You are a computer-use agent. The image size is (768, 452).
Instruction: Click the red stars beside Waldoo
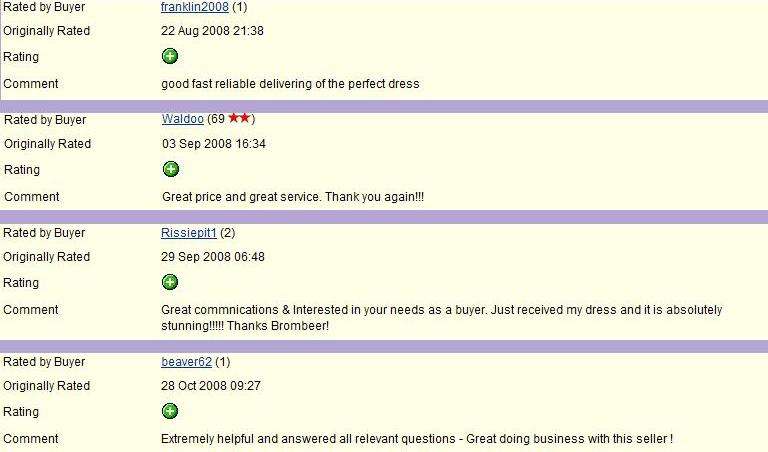coord(240,118)
